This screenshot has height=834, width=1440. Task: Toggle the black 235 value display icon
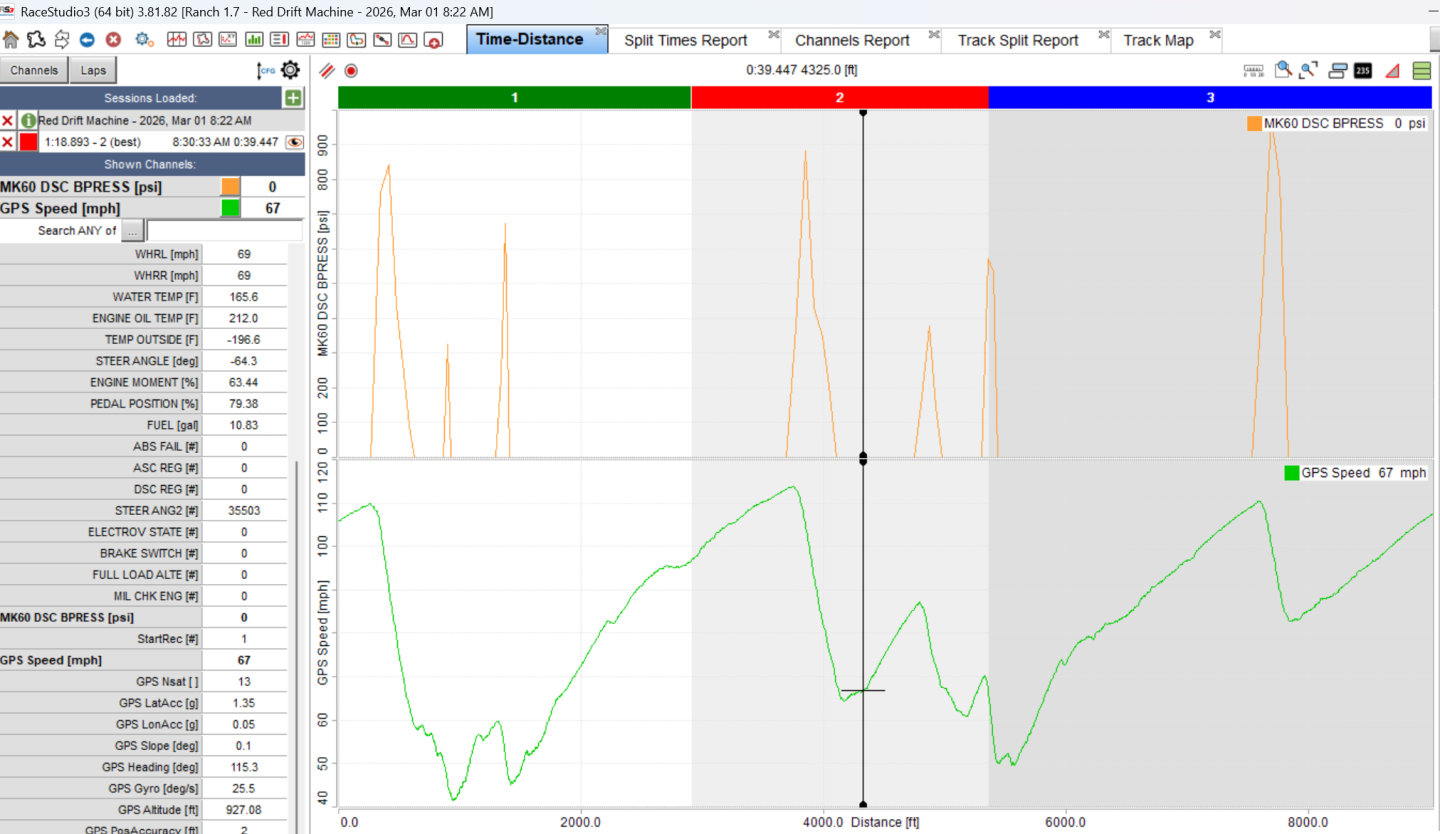(1363, 71)
